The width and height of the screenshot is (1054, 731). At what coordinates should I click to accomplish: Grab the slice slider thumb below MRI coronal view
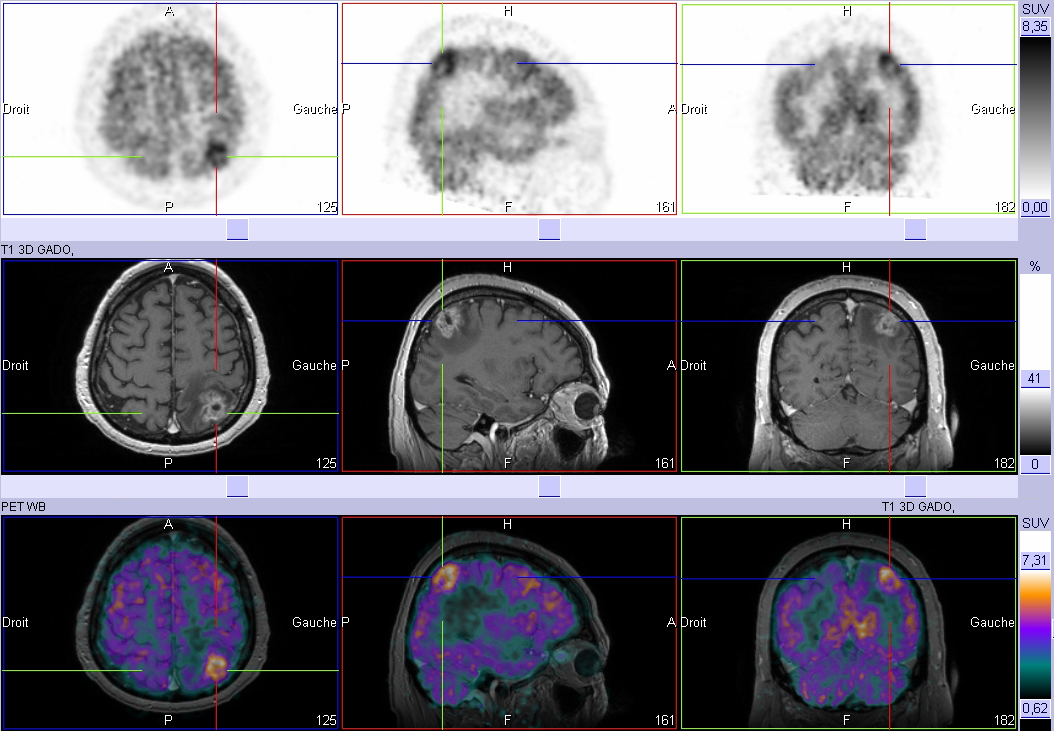click(915, 486)
